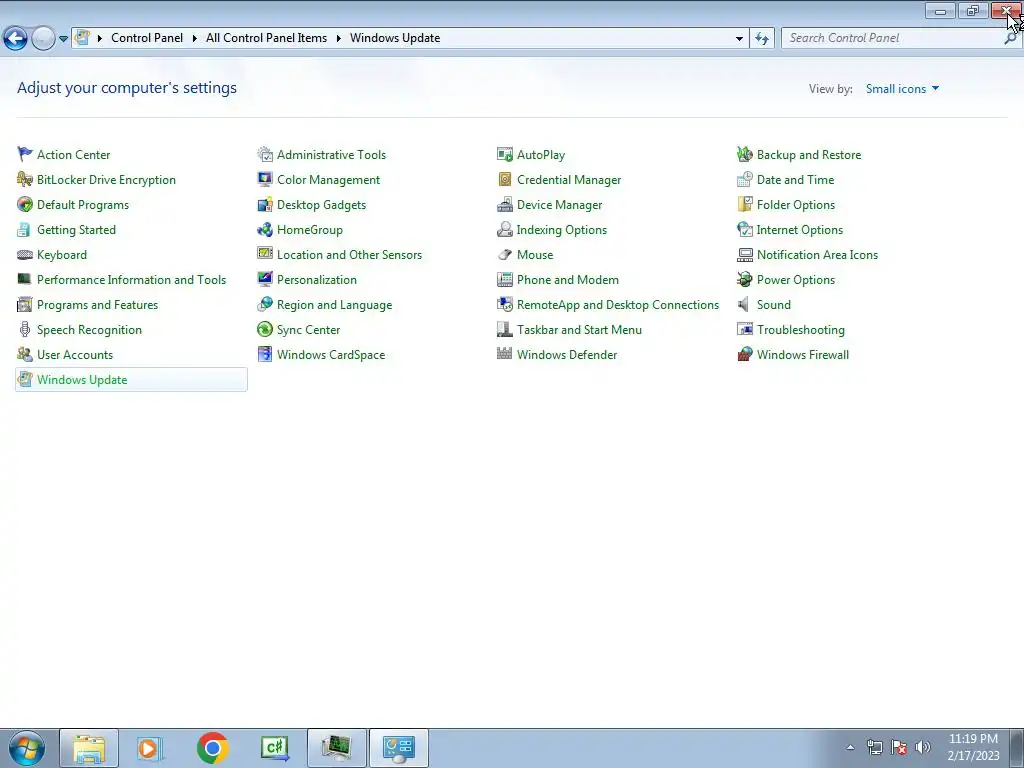Open Location and Other Sensors
Image resolution: width=1024 pixels, height=768 pixels.
(349, 255)
